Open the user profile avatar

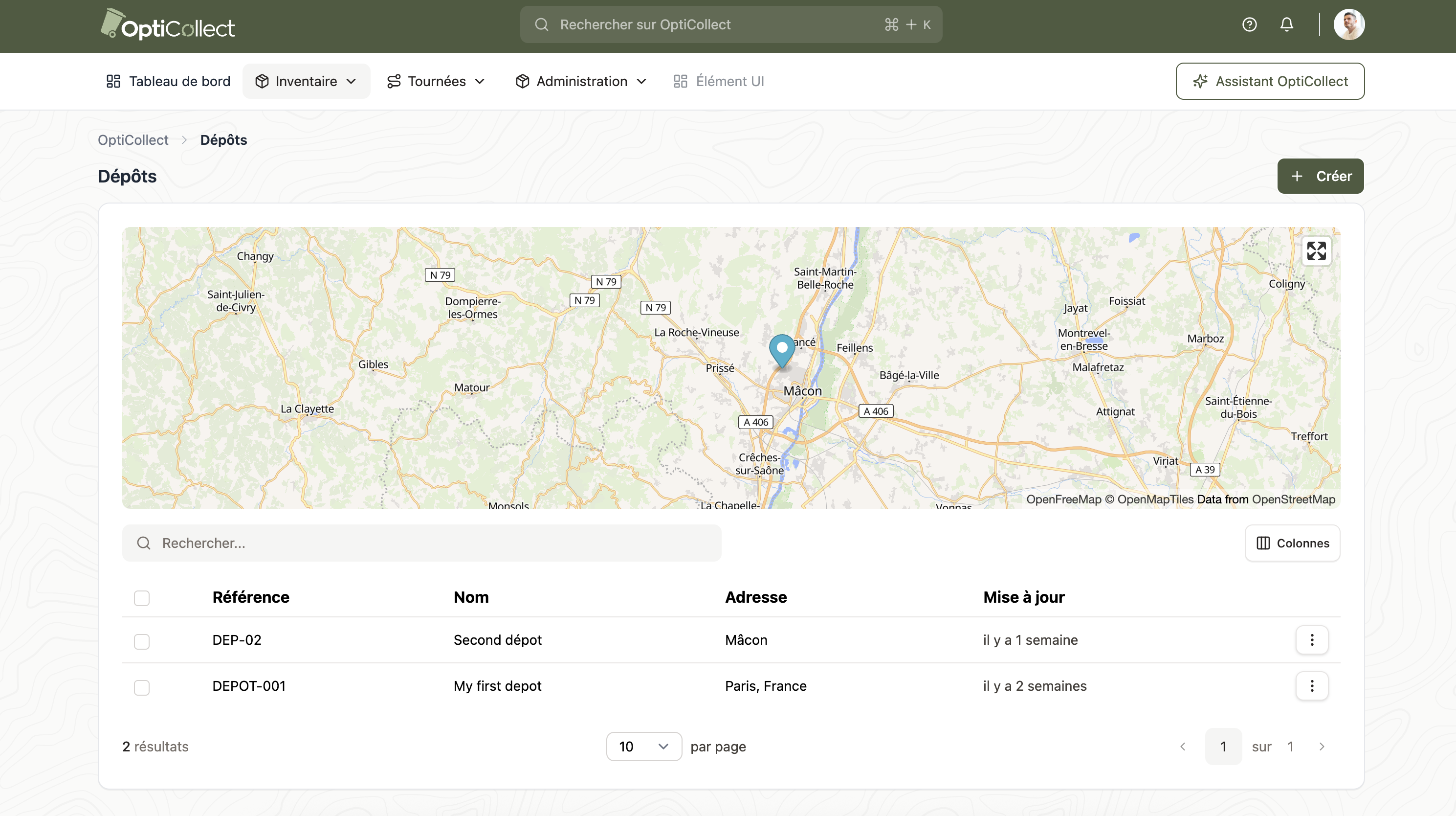coord(1348,24)
